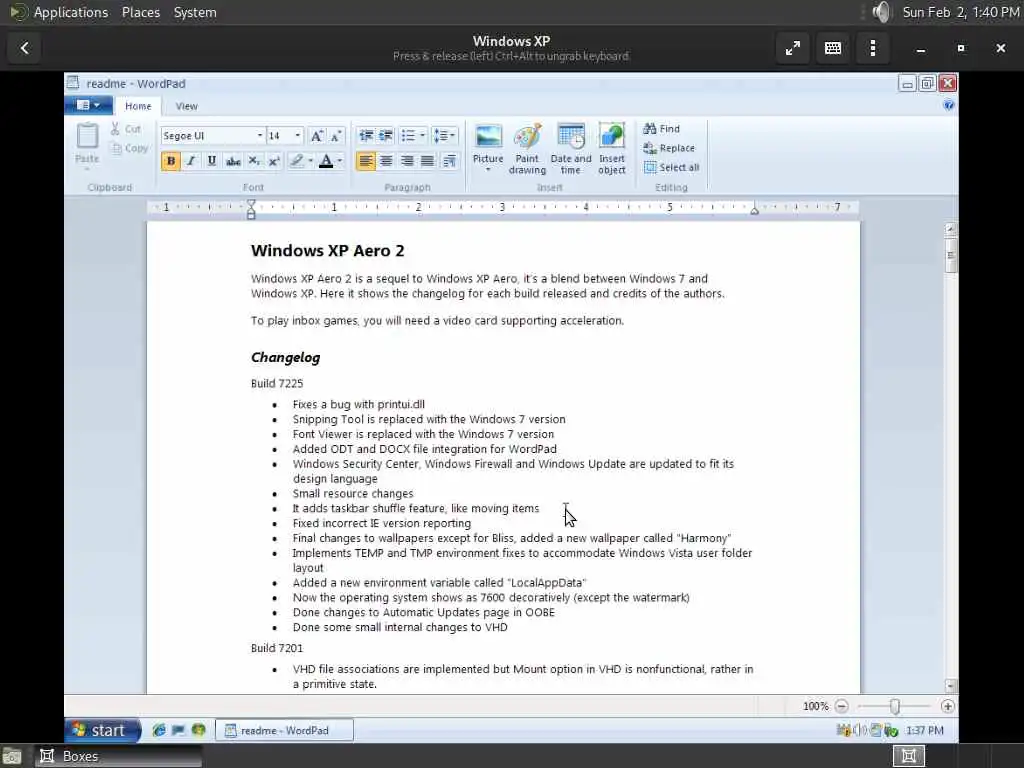Switch to the View ribbon tab

(186, 106)
